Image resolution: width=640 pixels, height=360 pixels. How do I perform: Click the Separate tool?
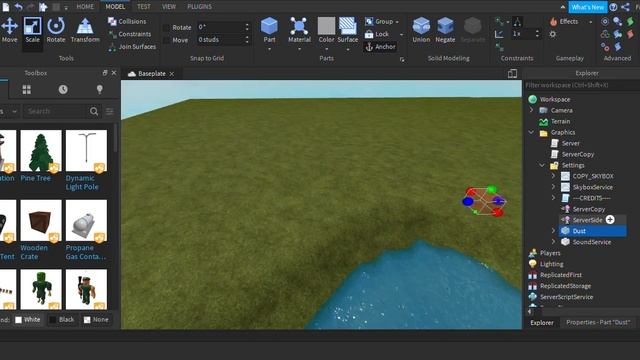[x=473, y=30]
